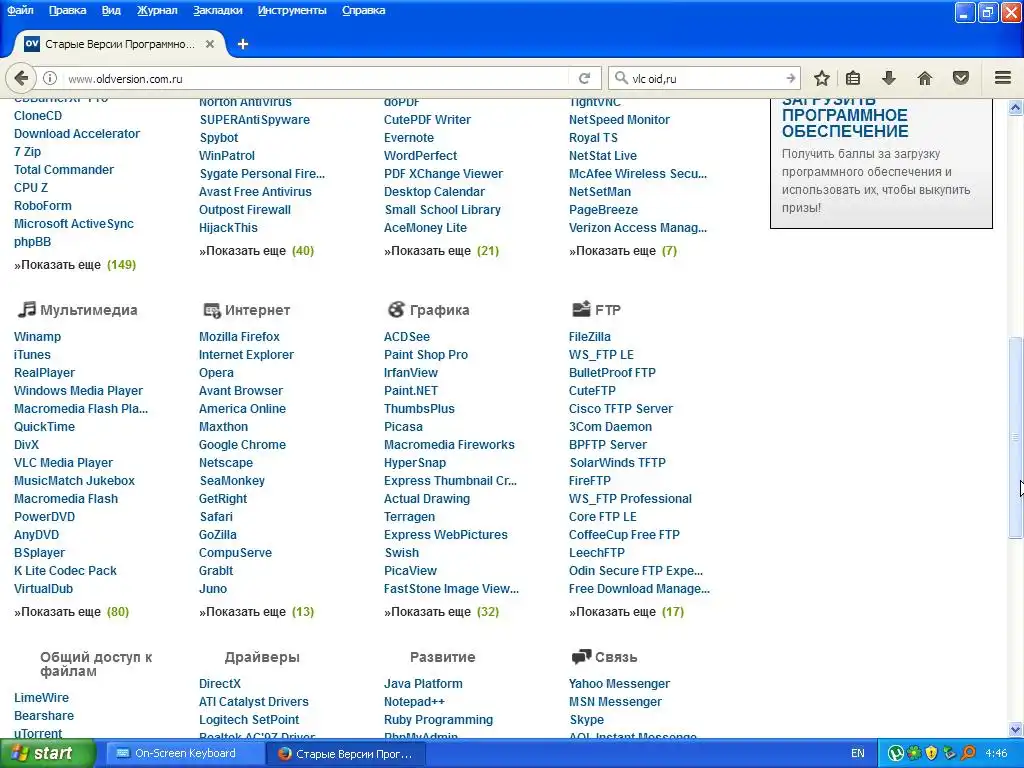Open the Mozilla Firefox link
1024x768 pixels.
[x=239, y=336]
